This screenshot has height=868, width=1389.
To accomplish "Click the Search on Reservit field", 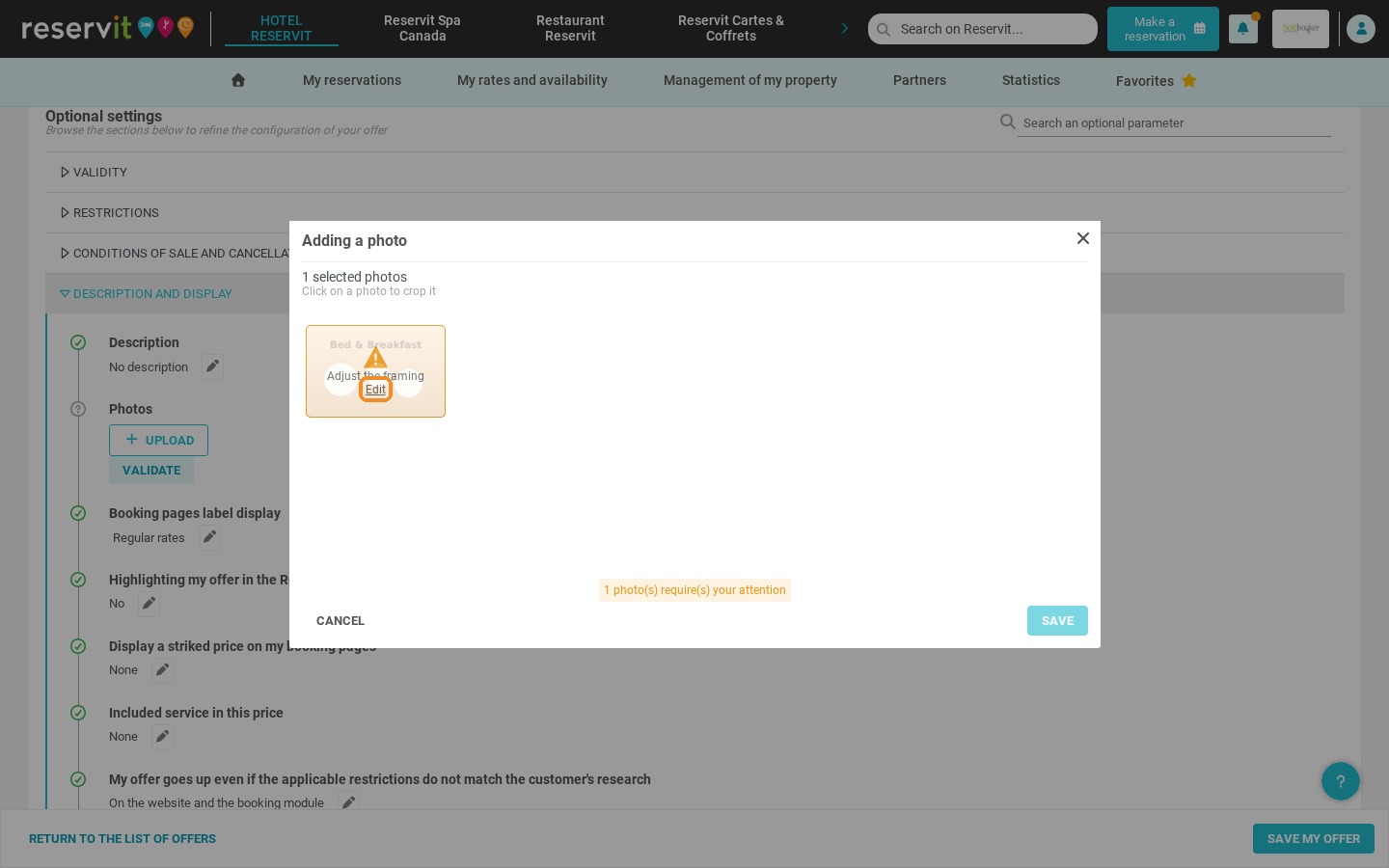I will (x=983, y=29).
